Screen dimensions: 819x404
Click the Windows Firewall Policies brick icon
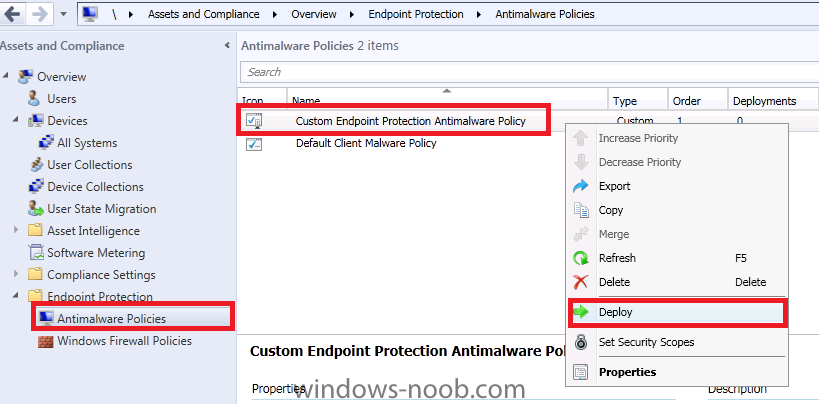[x=46, y=341]
